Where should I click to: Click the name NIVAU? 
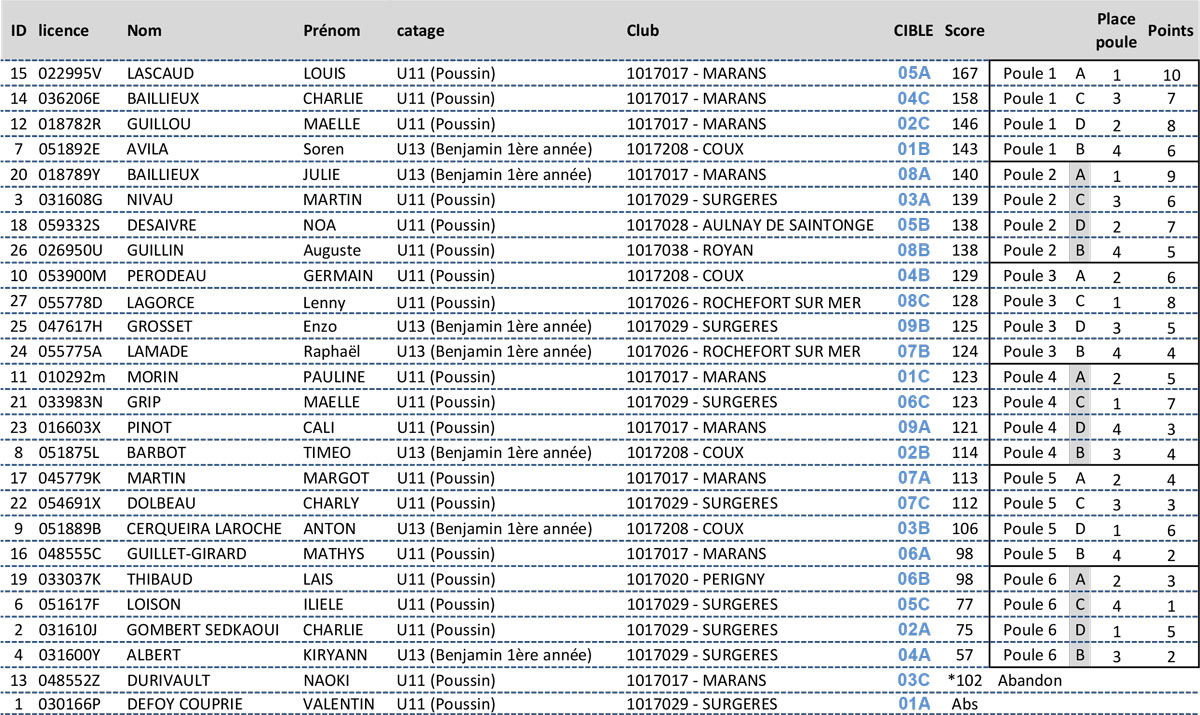pos(149,200)
